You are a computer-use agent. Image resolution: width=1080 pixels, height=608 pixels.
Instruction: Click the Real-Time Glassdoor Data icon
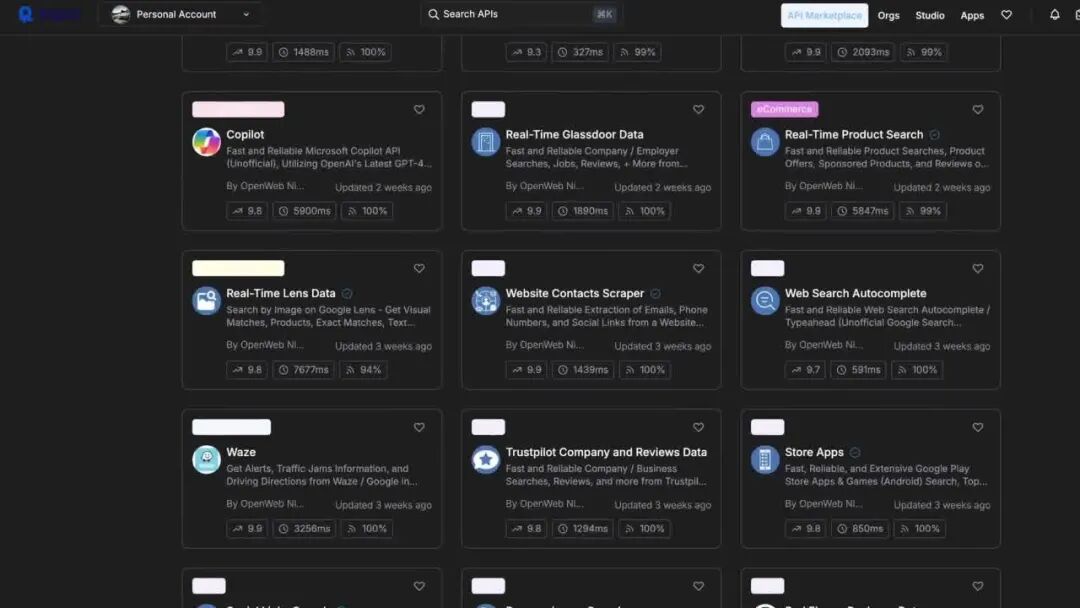click(x=485, y=142)
